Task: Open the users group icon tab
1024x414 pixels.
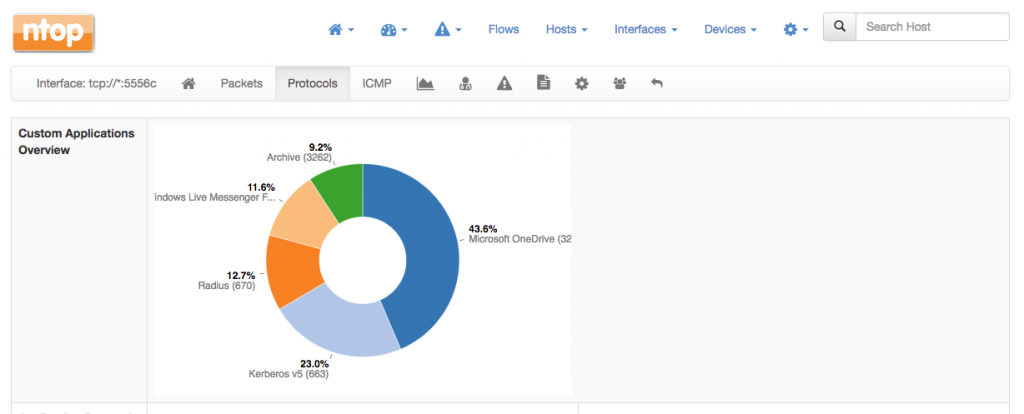Action: coord(620,84)
